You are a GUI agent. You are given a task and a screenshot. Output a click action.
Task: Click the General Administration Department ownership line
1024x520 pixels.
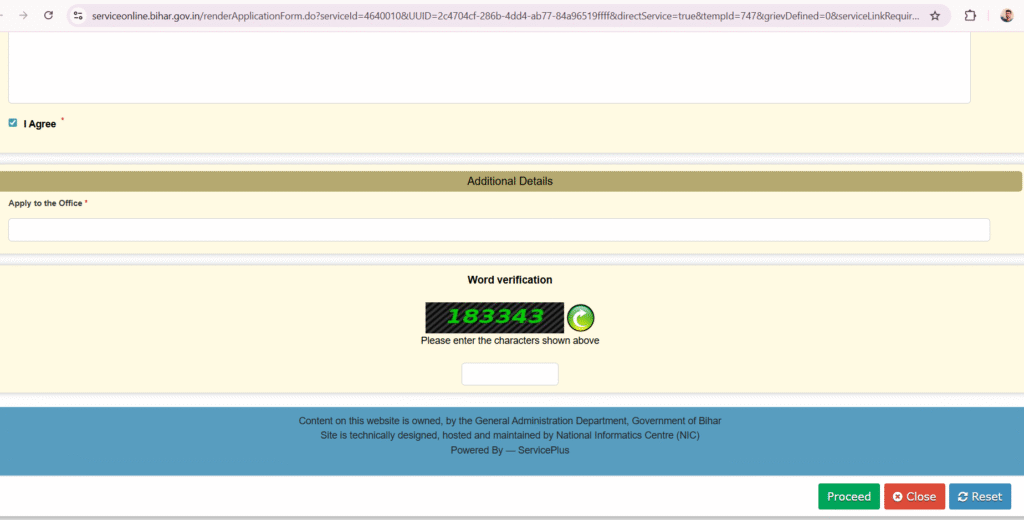[x=510, y=421]
